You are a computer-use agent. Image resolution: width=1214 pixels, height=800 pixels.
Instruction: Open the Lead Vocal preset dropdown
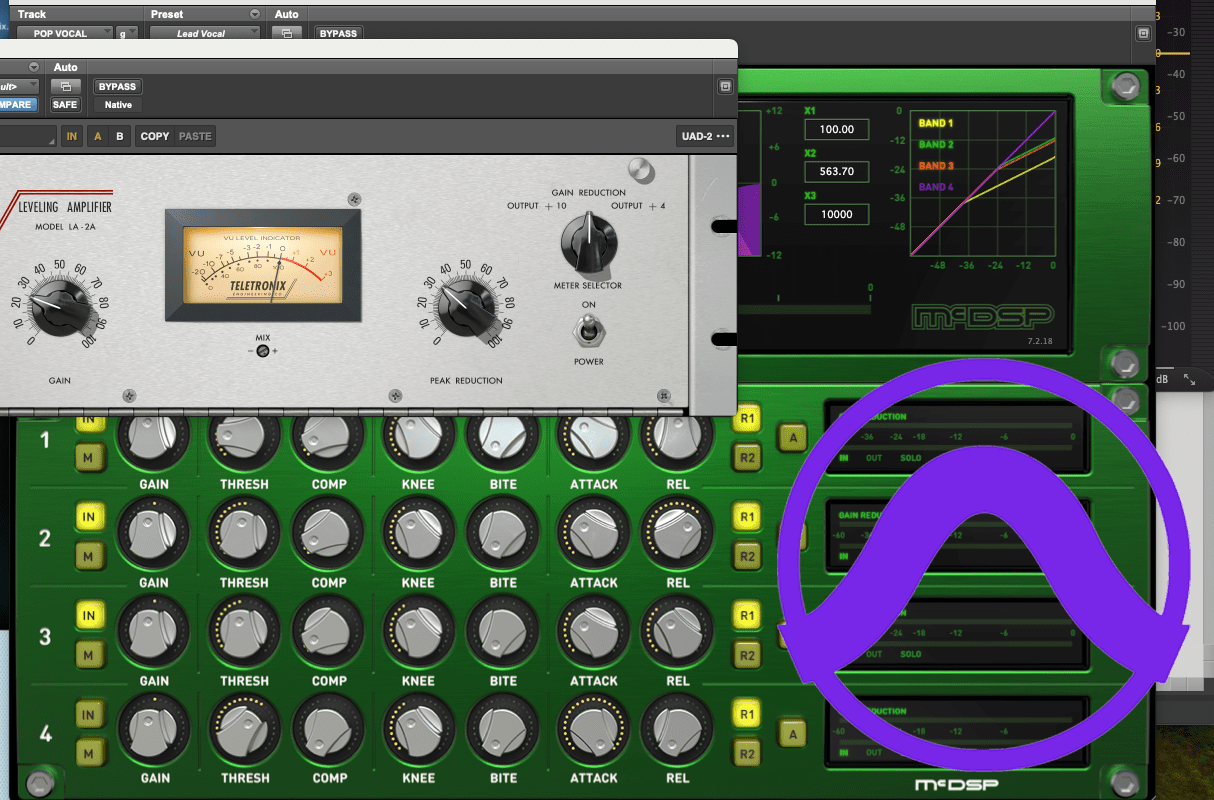tap(204, 33)
